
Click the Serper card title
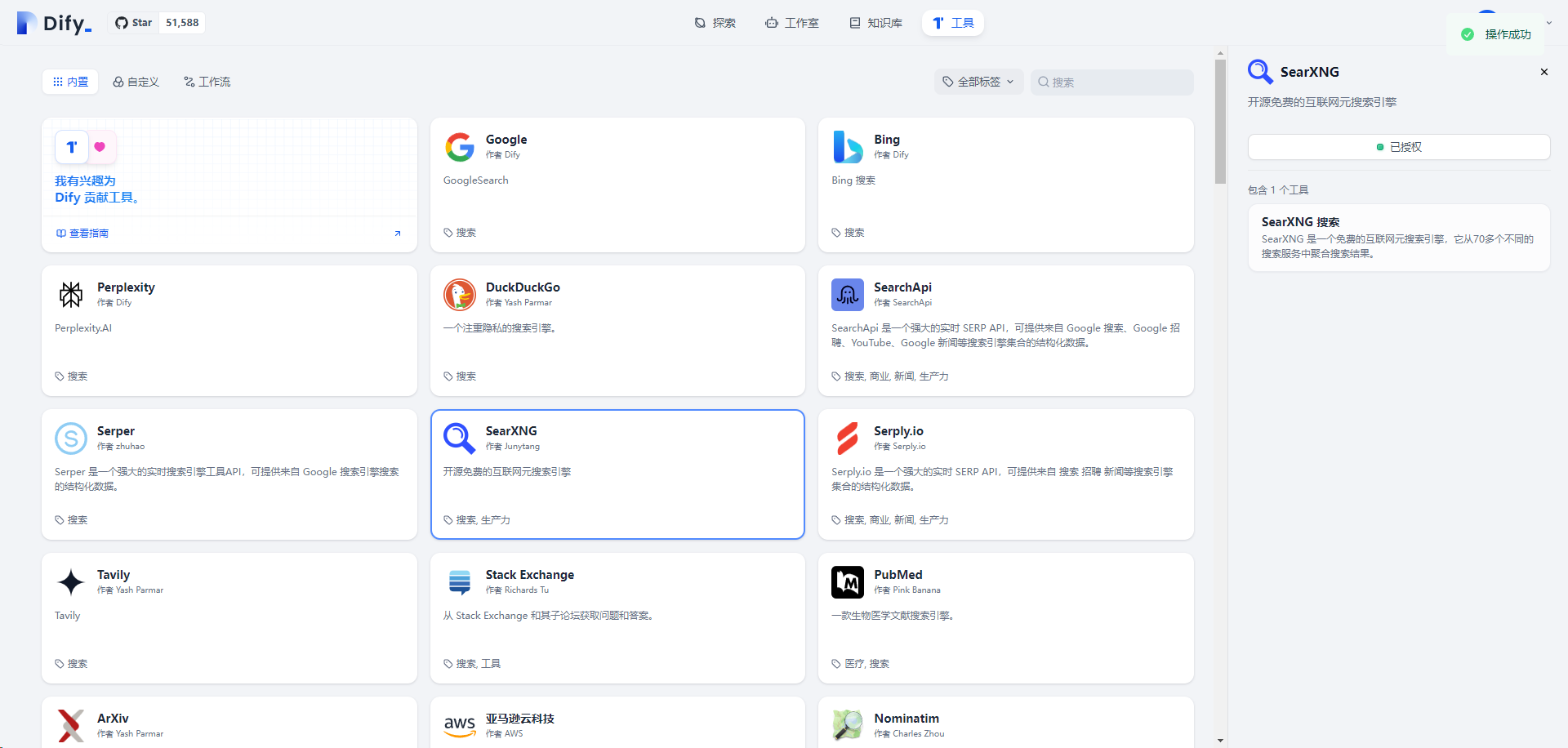(116, 431)
